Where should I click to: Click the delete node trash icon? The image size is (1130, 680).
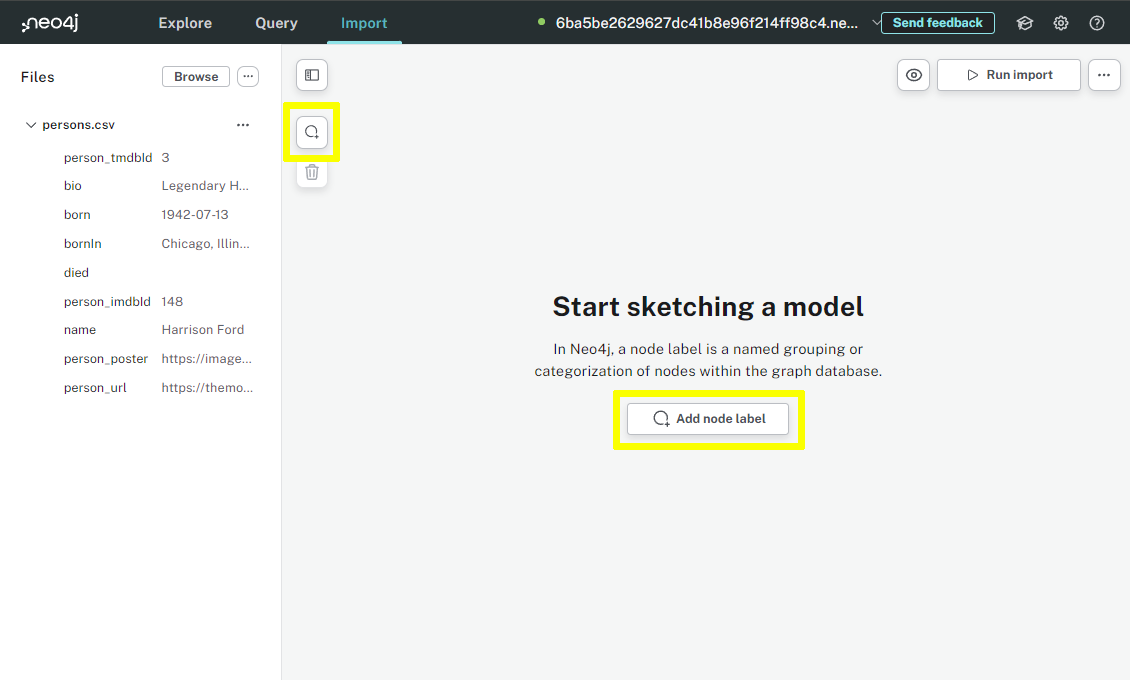[x=311, y=172]
